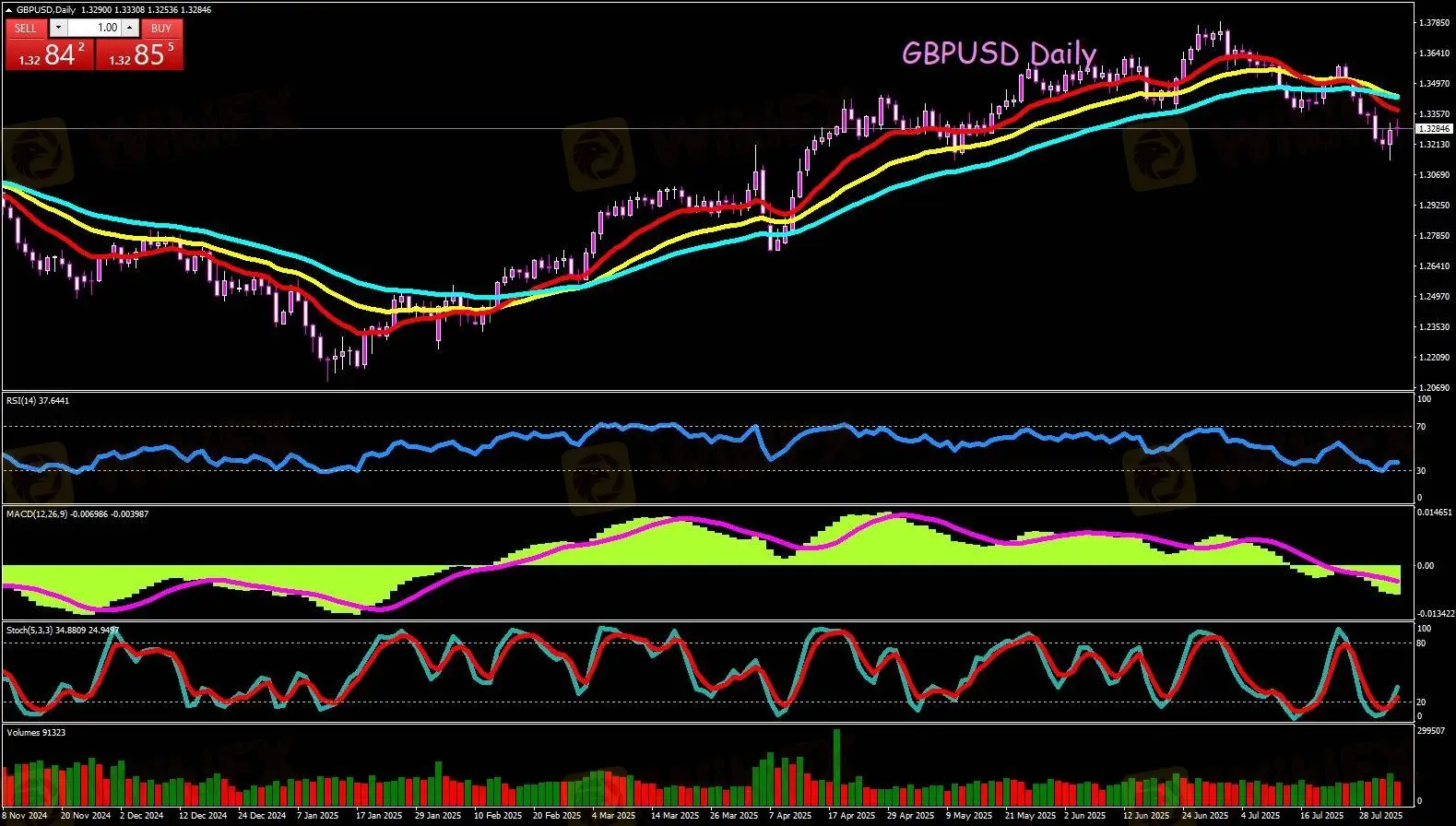
Task: Click the 9 May 2025 date label
Action: click(x=970, y=816)
